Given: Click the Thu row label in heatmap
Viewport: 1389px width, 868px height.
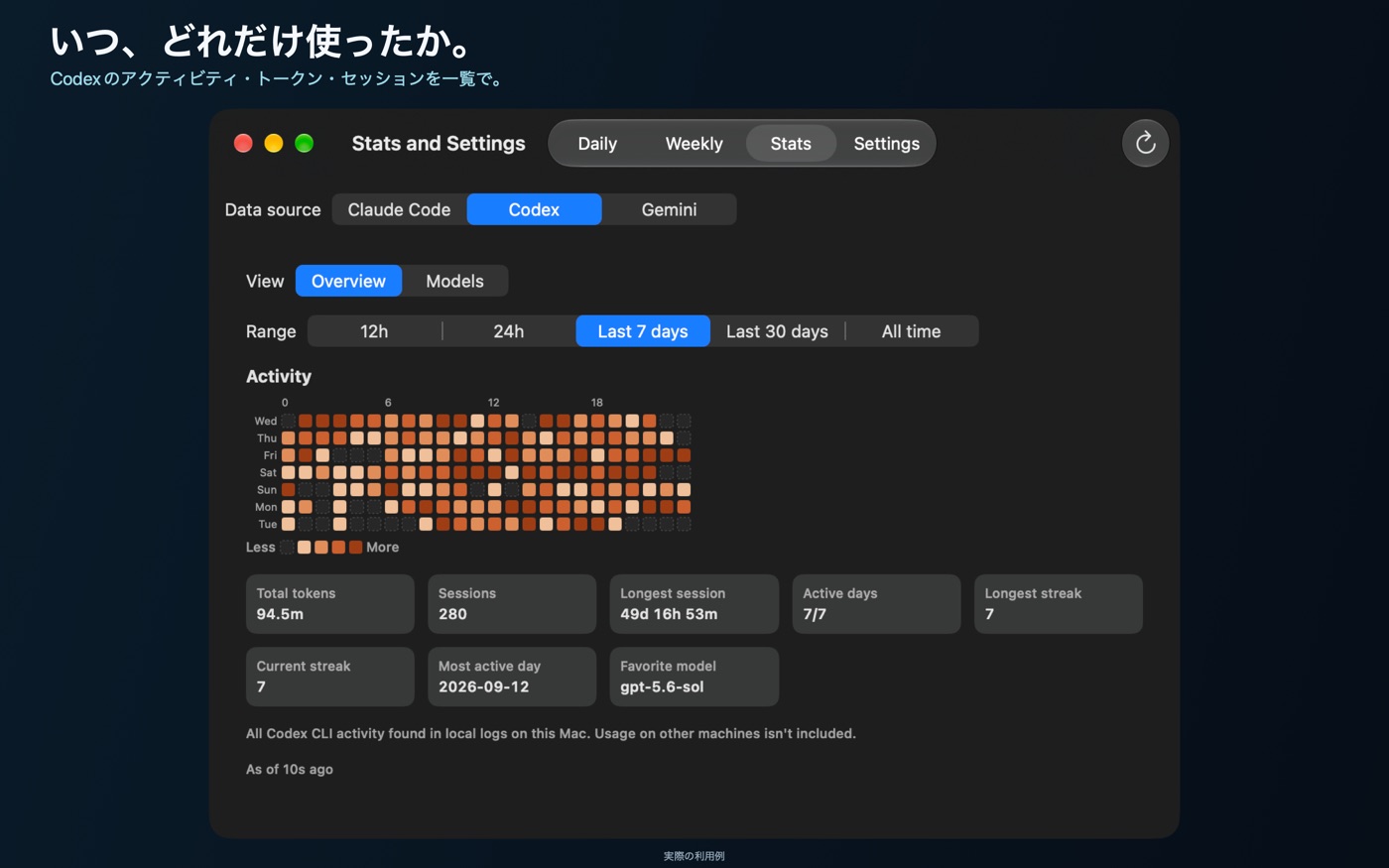Looking at the screenshot, I should [x=267, y=438].
